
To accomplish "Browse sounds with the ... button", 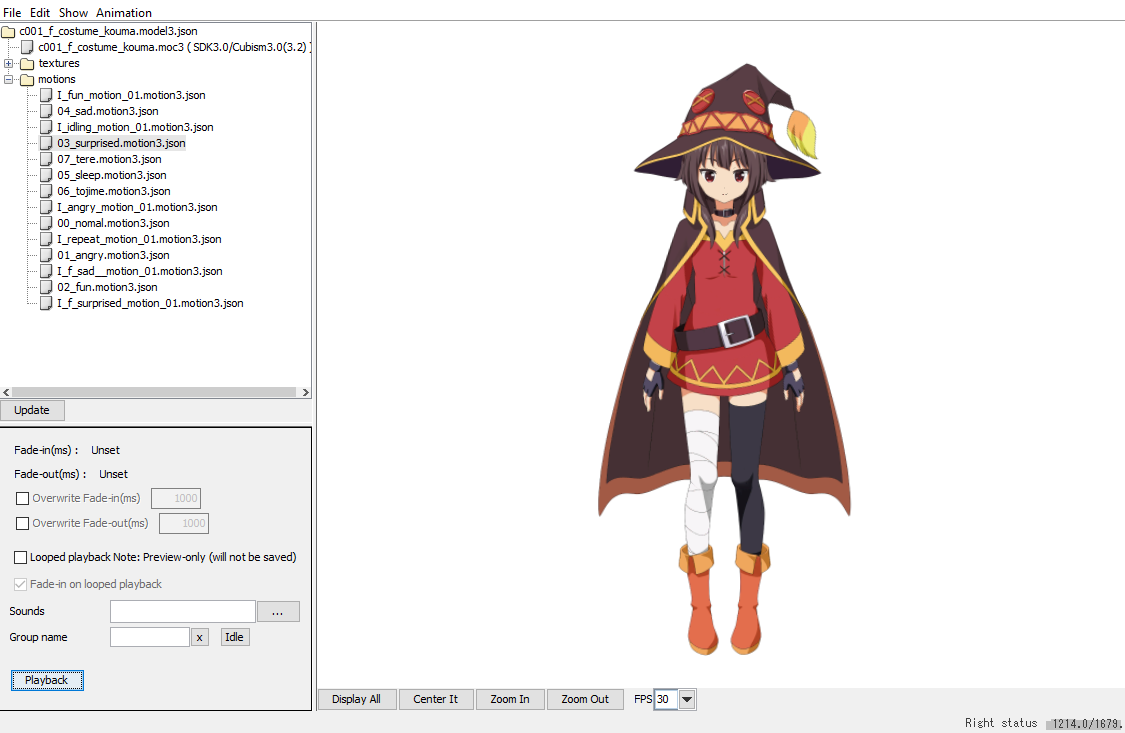I will tap(278, 612).
